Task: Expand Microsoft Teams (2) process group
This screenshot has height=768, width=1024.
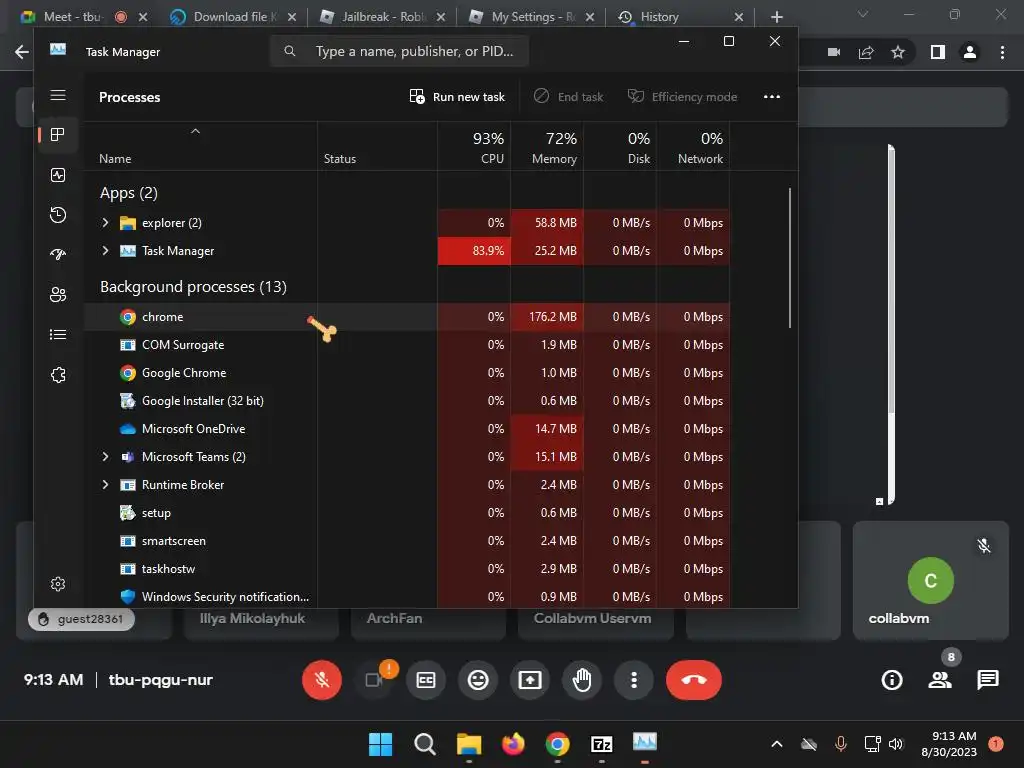Action: point(105,456)
